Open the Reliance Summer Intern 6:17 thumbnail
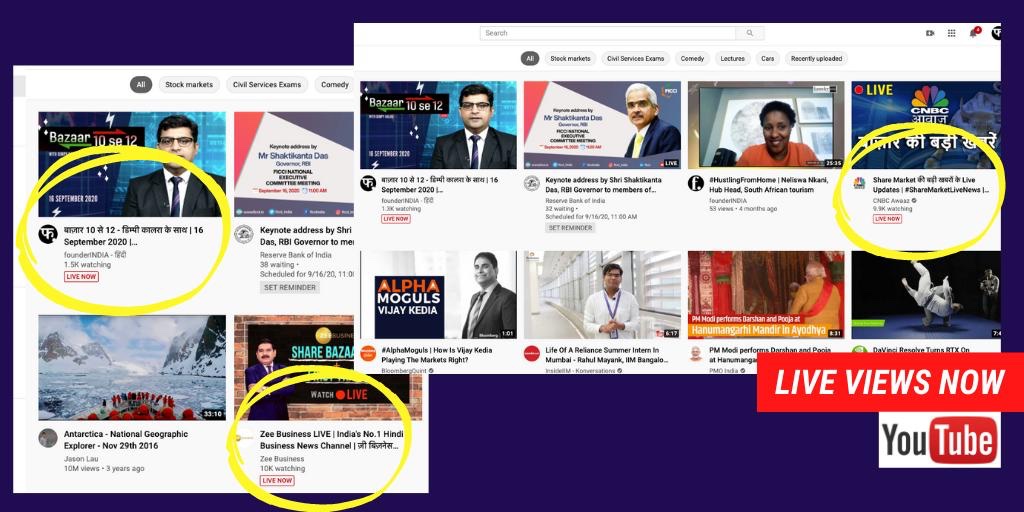The width and height of the screenshot is (1024, 512). [602, 295]
